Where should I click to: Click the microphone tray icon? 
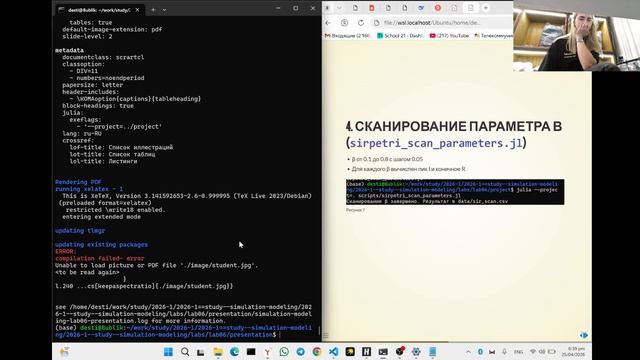(504, 352)
